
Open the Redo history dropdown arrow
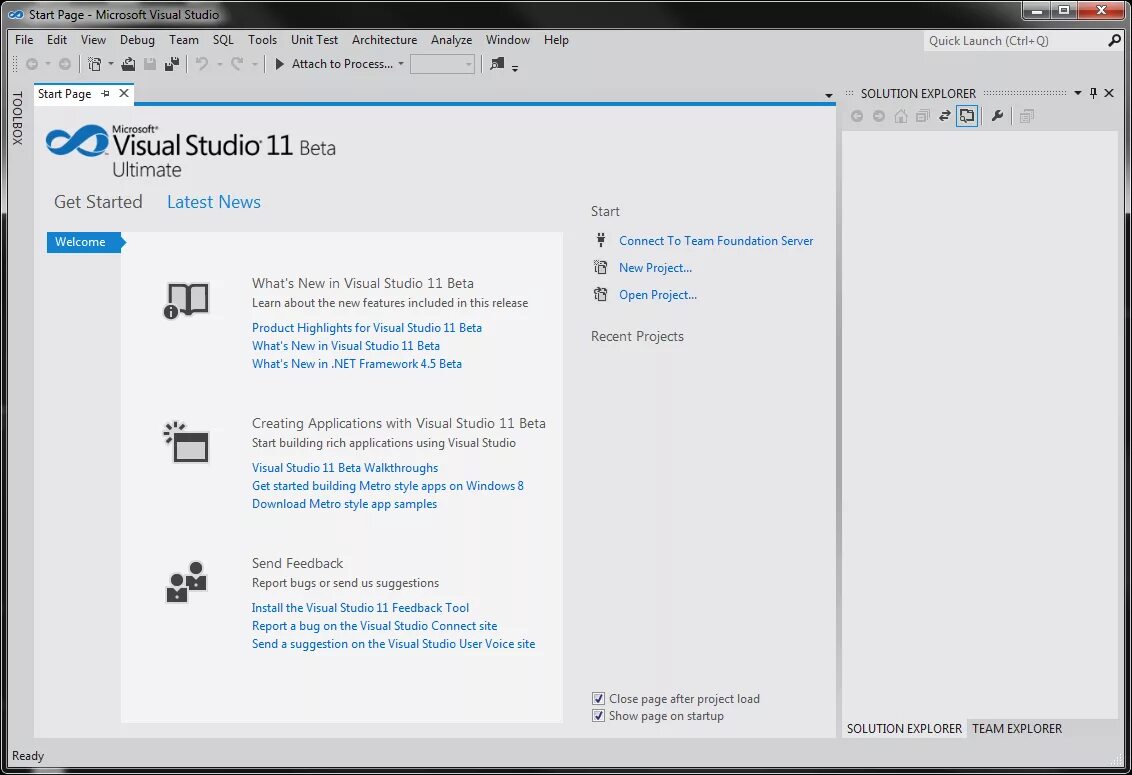[254, 64]
